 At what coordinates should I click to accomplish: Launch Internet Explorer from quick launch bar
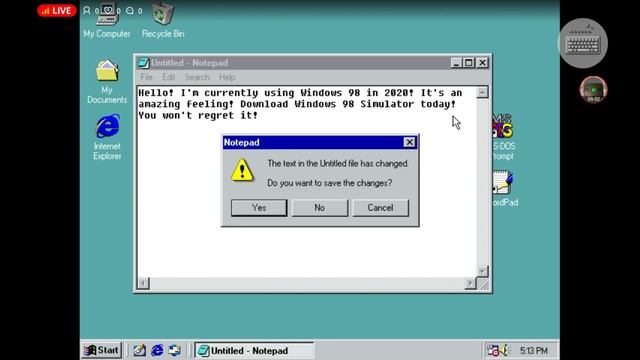coord(157,350)
